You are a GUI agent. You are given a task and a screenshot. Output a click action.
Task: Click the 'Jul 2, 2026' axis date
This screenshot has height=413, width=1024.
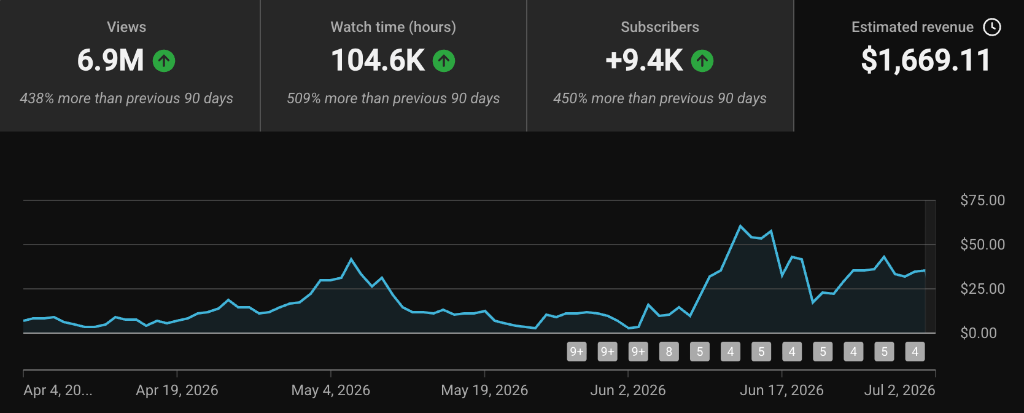point(900,391)
